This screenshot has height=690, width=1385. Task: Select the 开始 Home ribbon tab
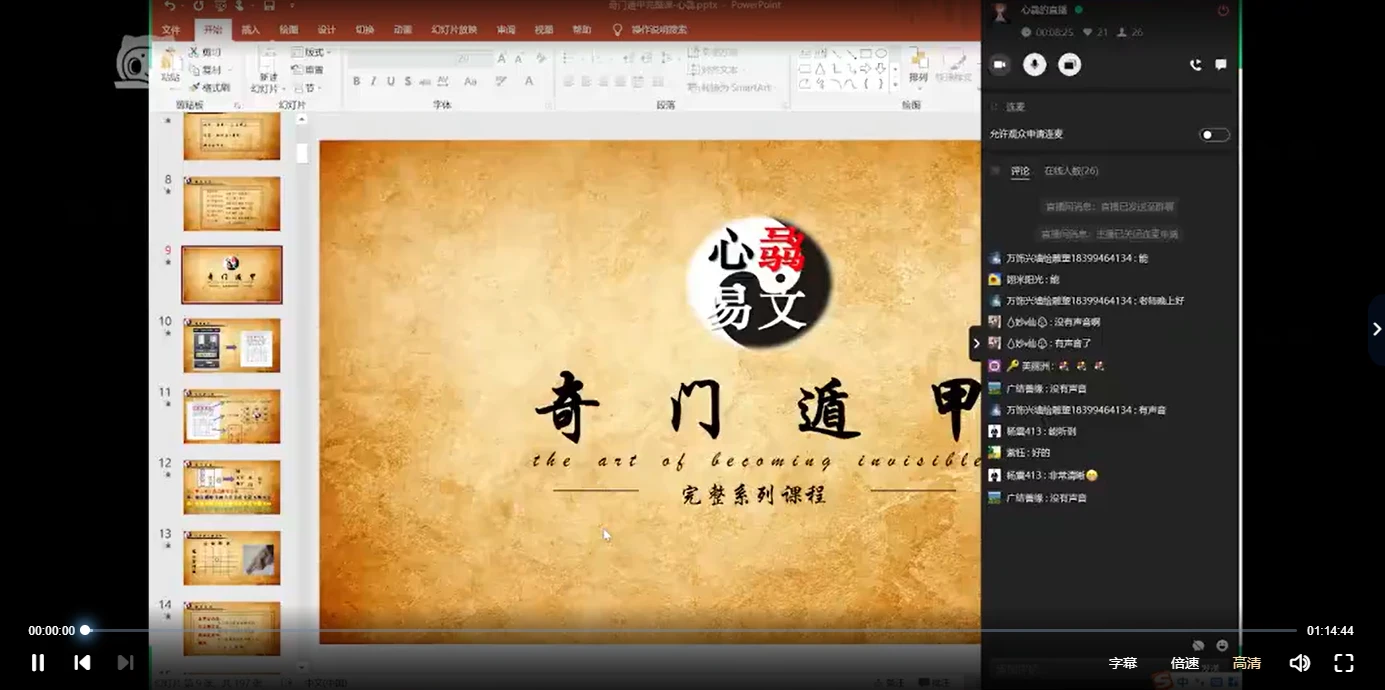tap(212, 30)
